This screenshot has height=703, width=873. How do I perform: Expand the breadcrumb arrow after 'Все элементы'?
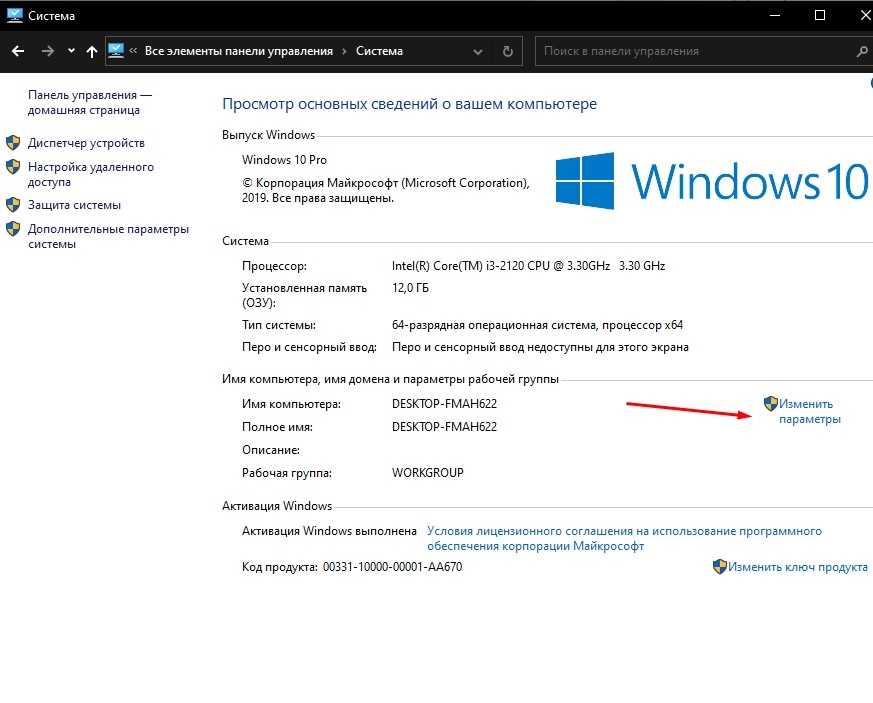(x=344, y=51)
